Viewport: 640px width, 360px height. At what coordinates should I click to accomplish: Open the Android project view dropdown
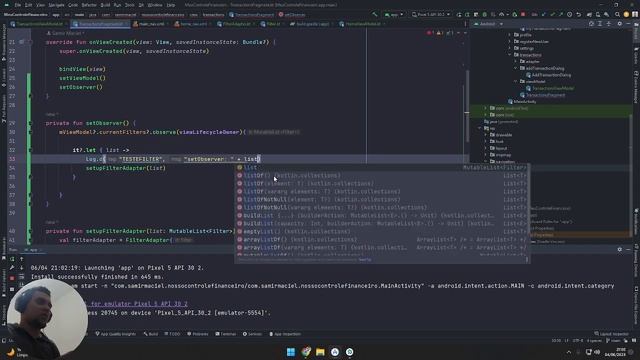[x=489, y=24]
